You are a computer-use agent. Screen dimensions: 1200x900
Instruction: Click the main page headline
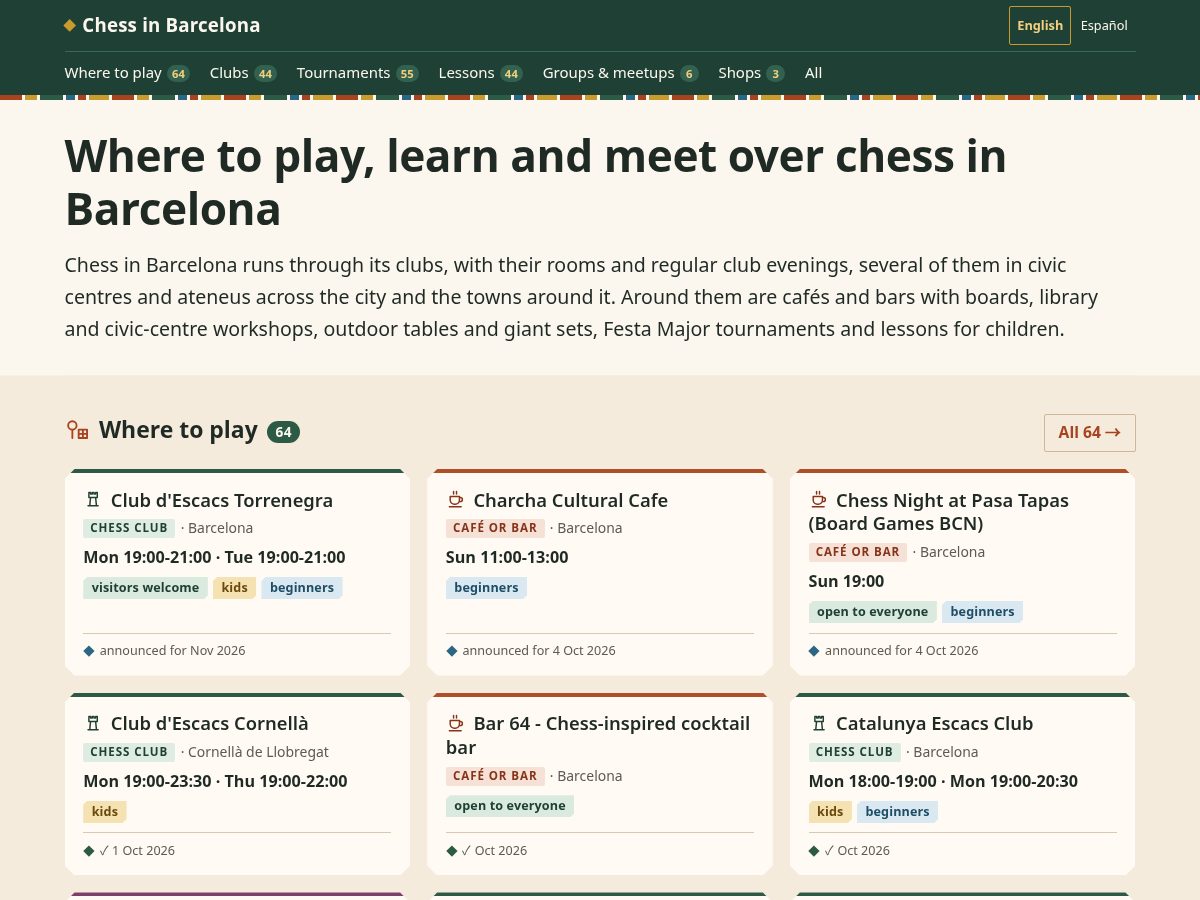point(536,183)
